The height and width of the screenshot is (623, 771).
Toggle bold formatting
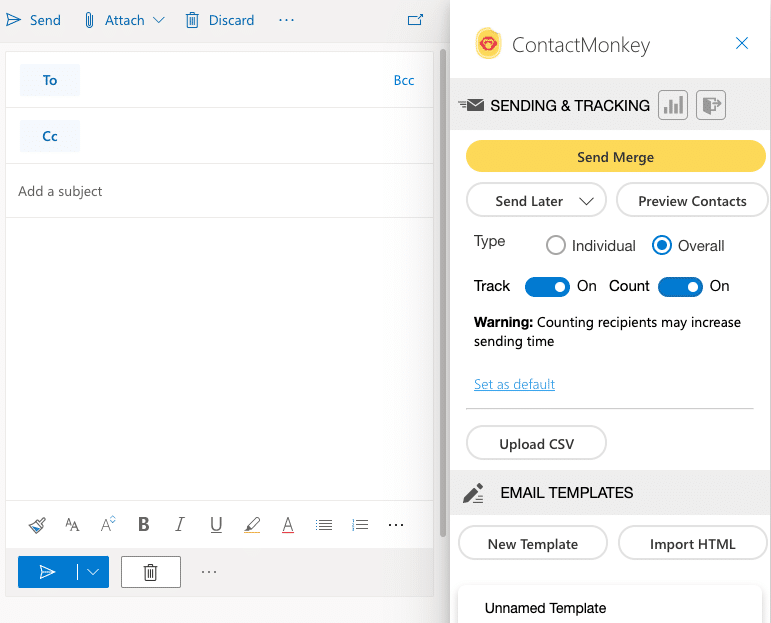[x=144, y=525]
